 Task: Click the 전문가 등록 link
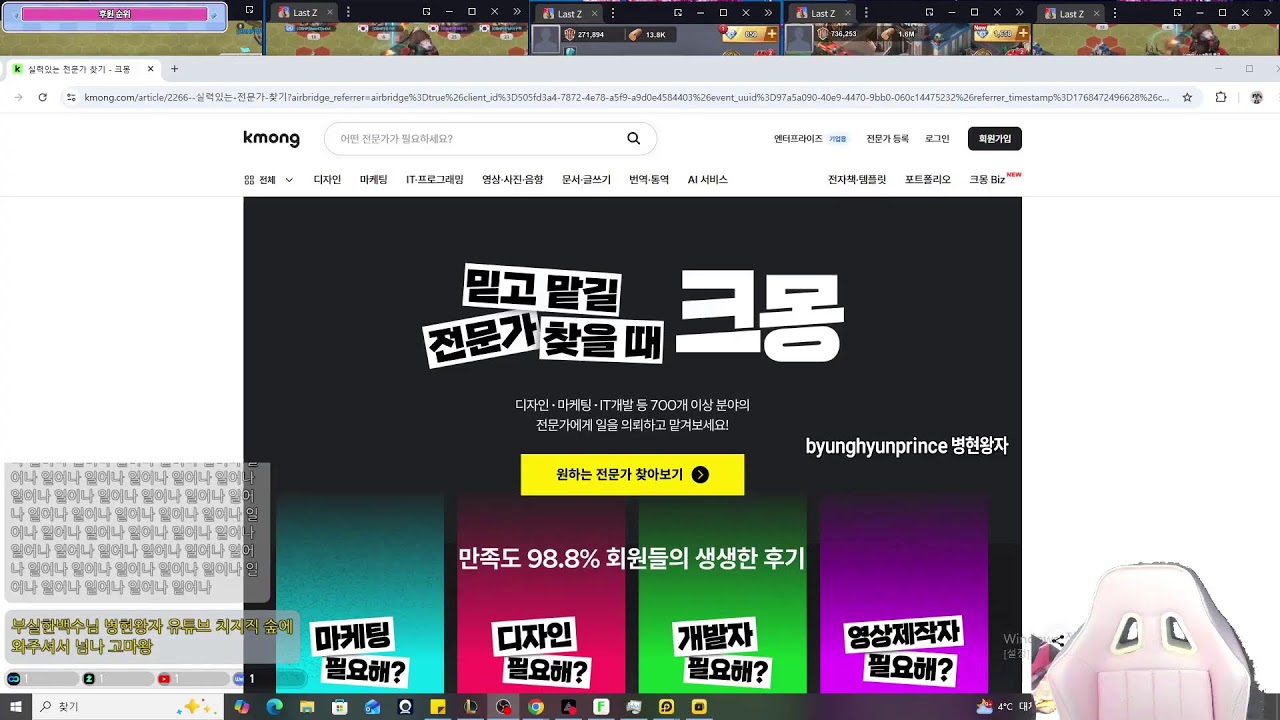pyautogui.click(x=887, y=139)
